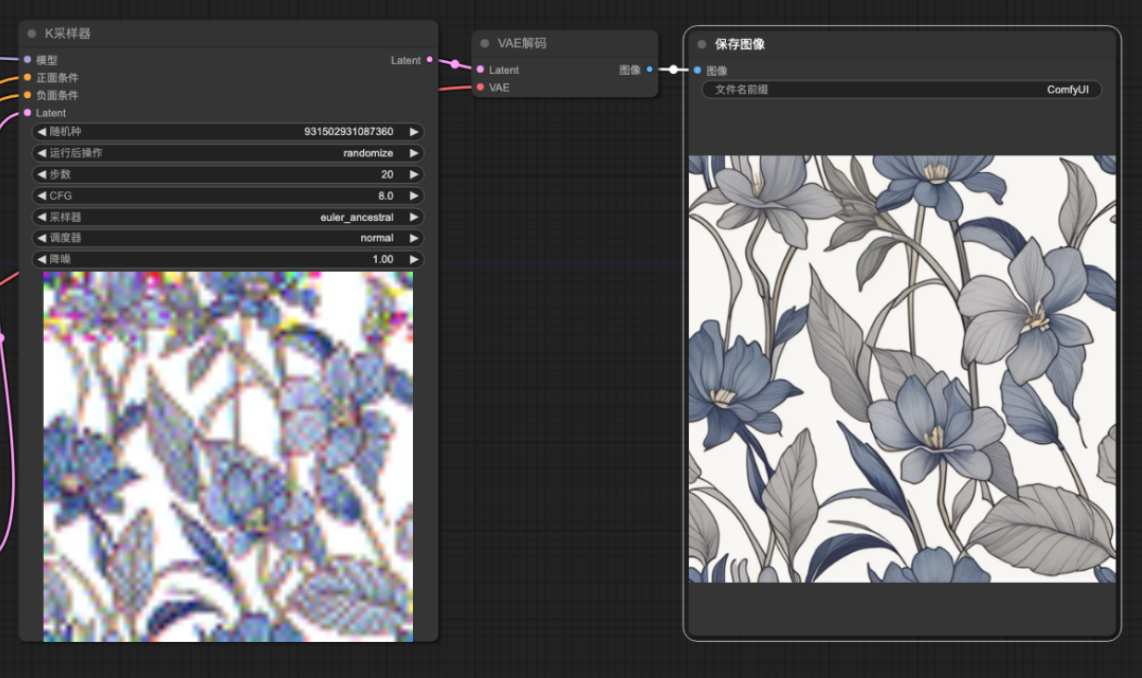
Task: Increase 步数 steps with right arrow
Action: 414,174
